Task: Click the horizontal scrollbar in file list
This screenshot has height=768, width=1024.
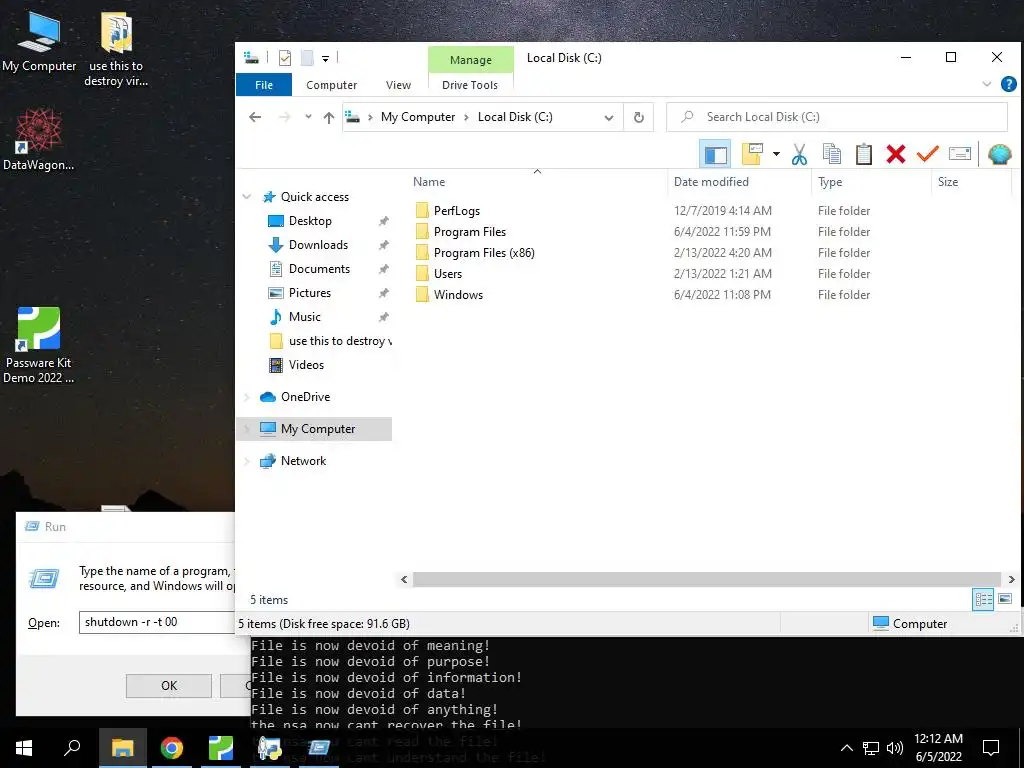Action: click(707, 579)
